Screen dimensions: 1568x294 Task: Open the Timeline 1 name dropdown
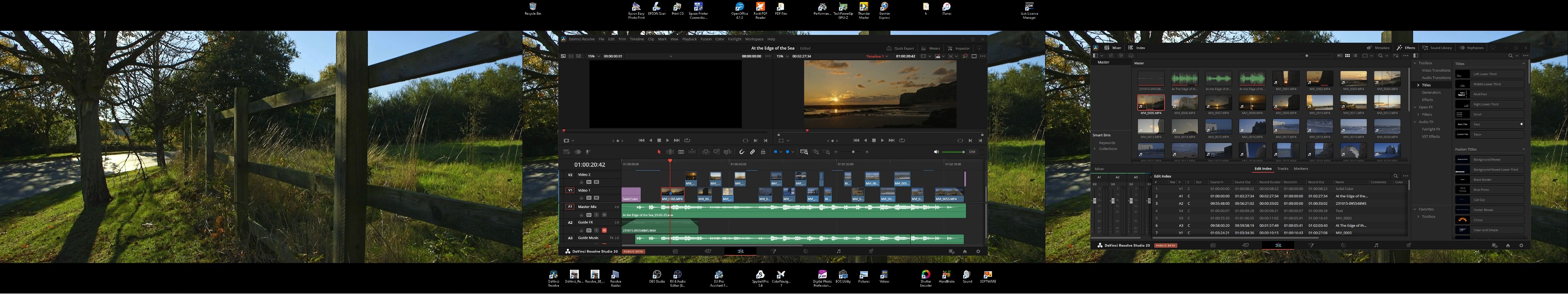(x=877, y=56)
